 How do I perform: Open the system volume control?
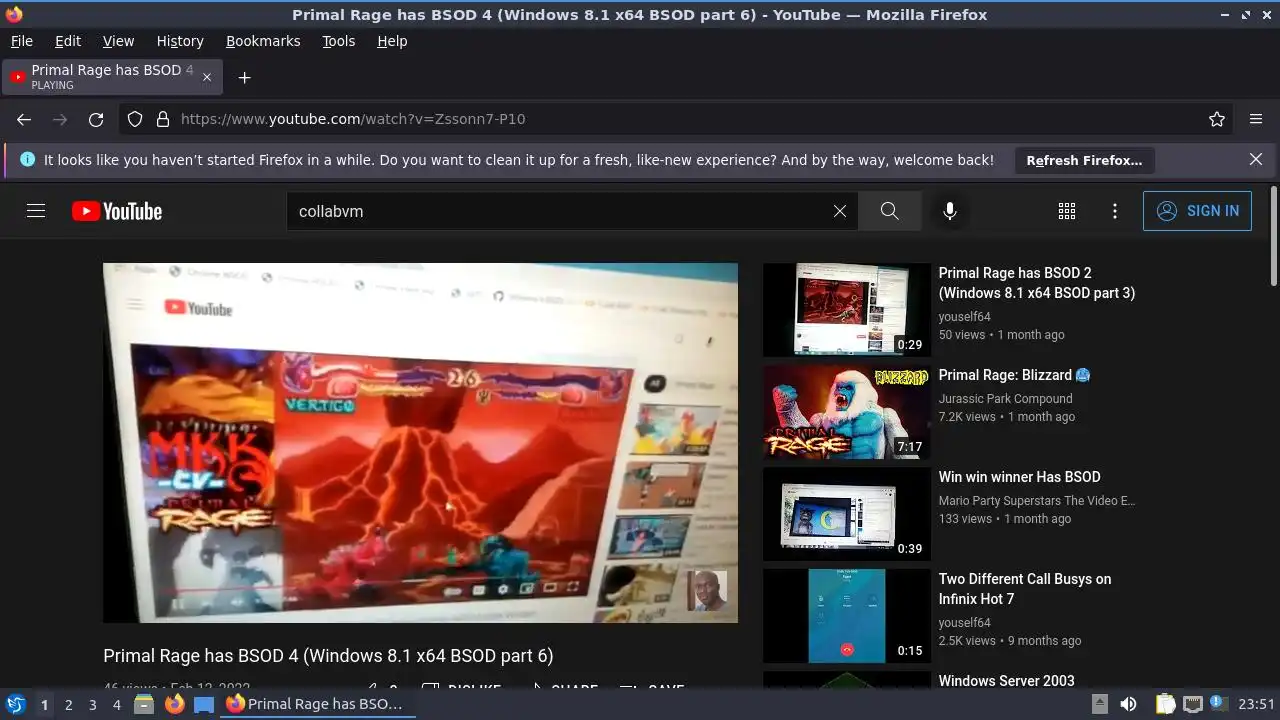pyautogui.click(x=1128, y=704)
